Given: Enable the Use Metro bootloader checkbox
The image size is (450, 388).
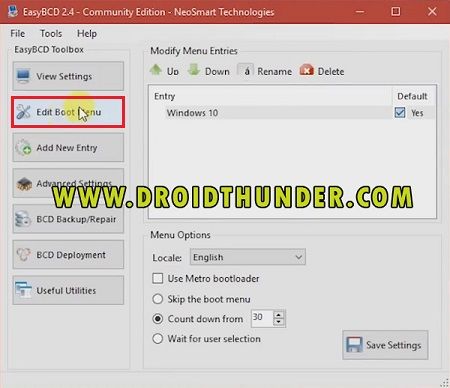Looking at the screenshot, I should [158, 278].
